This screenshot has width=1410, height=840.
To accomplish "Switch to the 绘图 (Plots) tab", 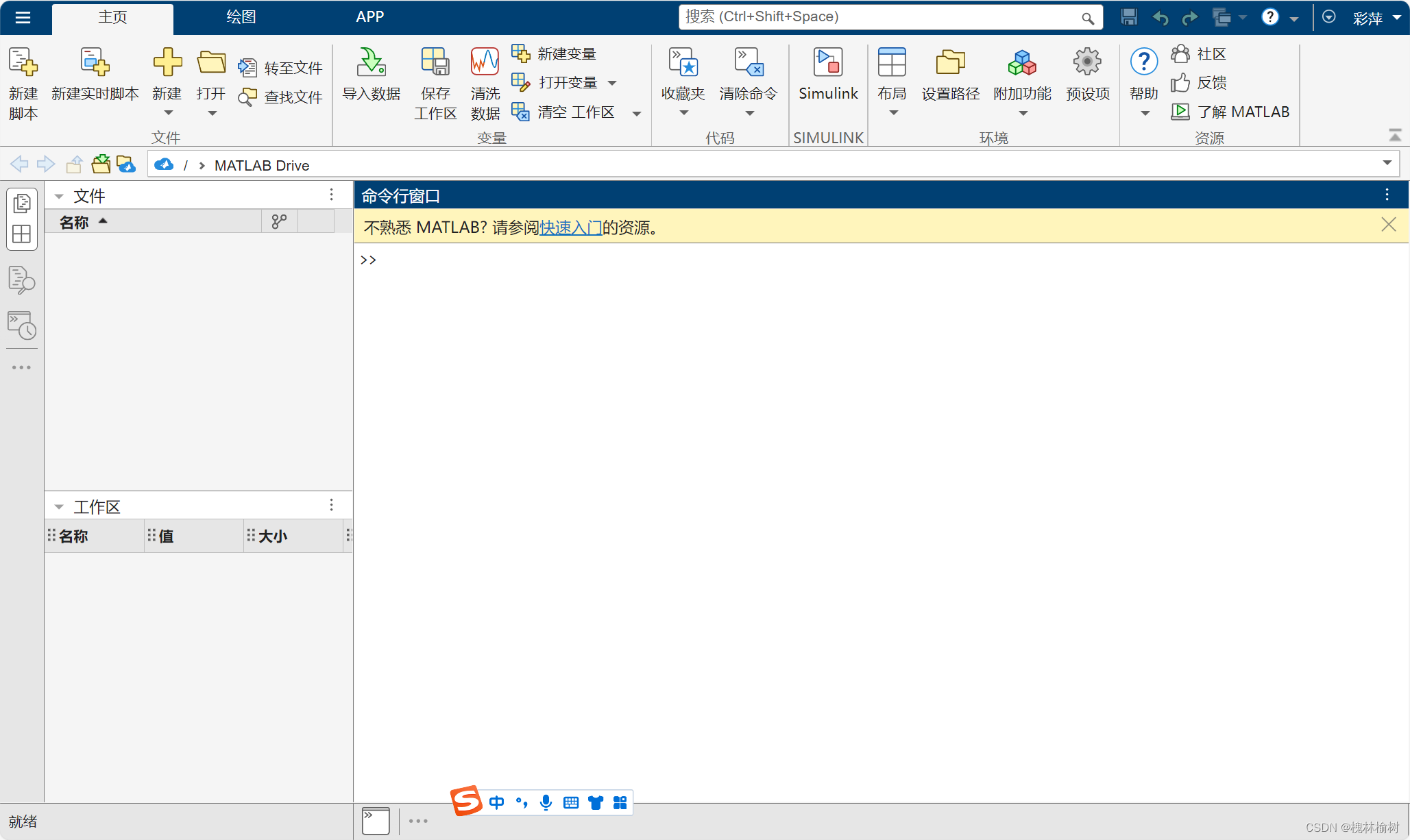I will (241, 17).
